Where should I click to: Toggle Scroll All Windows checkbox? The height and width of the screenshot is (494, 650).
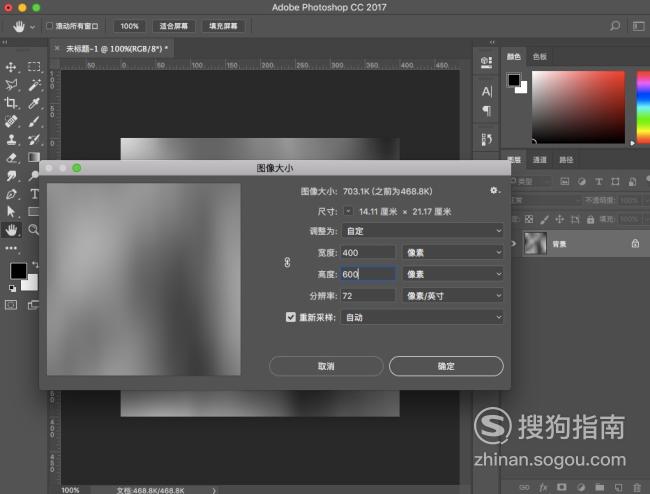pos(49,26)
